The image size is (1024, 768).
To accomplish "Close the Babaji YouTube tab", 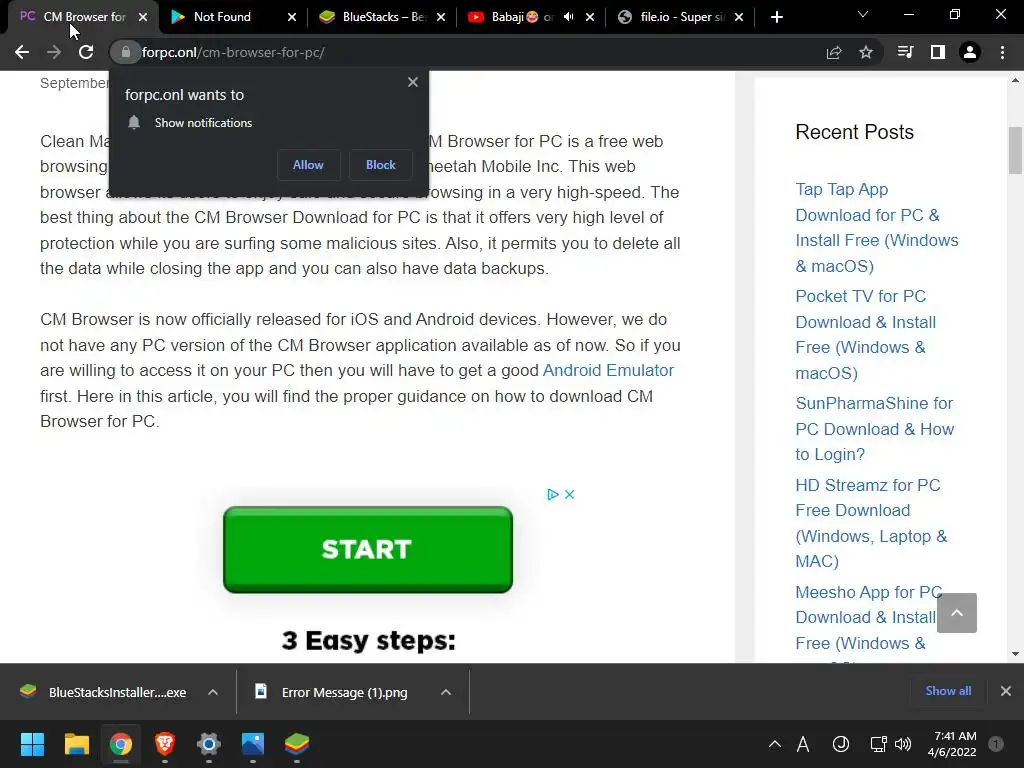I will point(590,17).
